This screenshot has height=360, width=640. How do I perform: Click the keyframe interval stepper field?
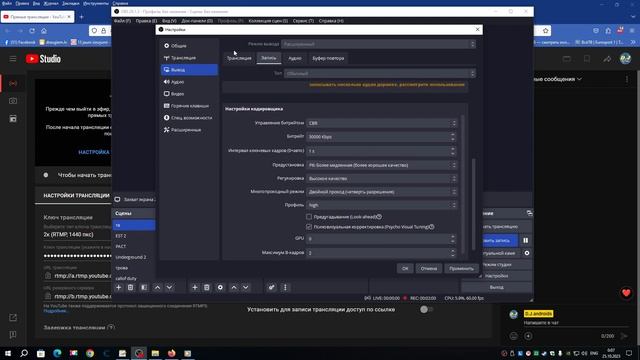[381, 151]
